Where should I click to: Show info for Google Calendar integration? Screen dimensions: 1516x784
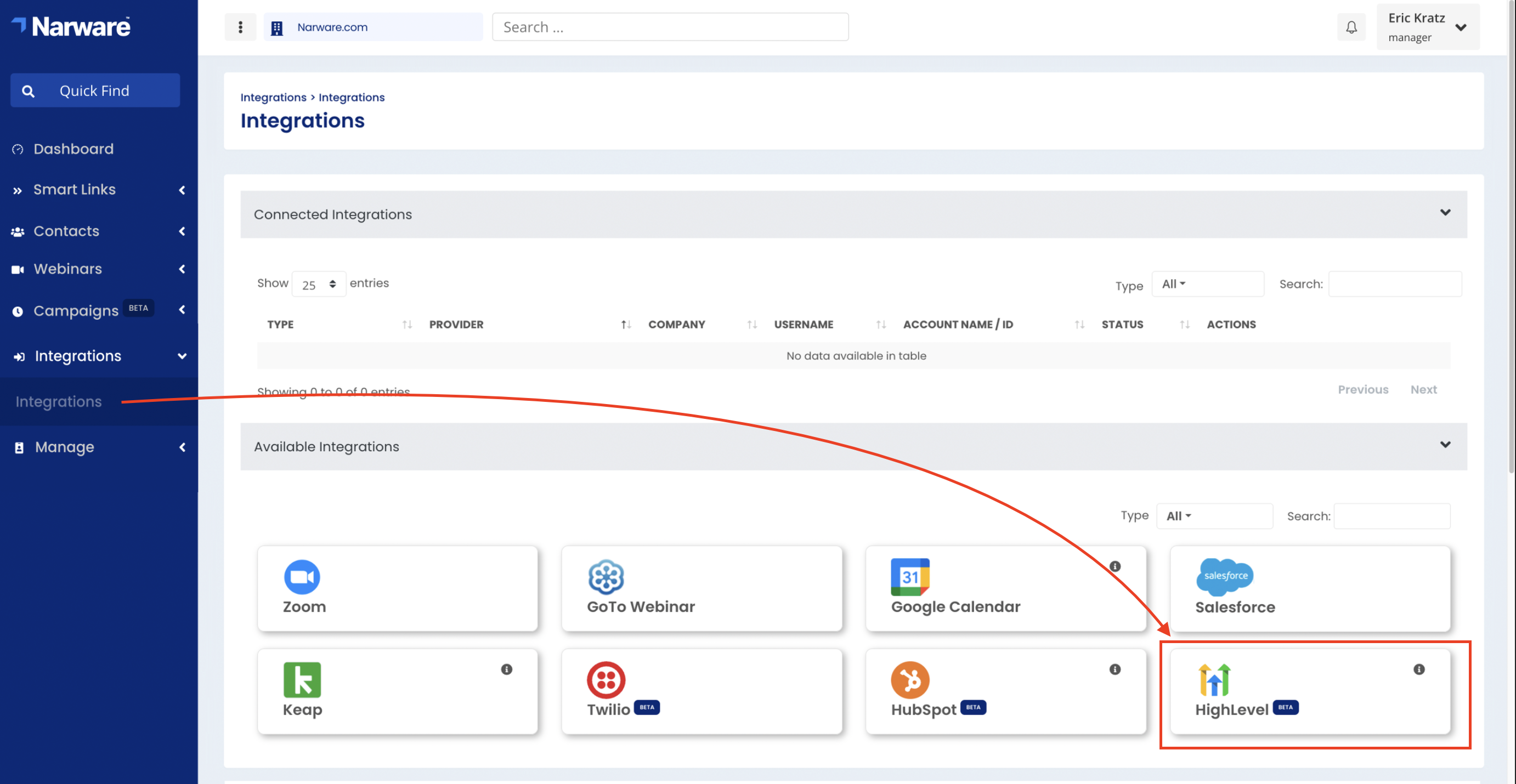(x=1115, y=566)
